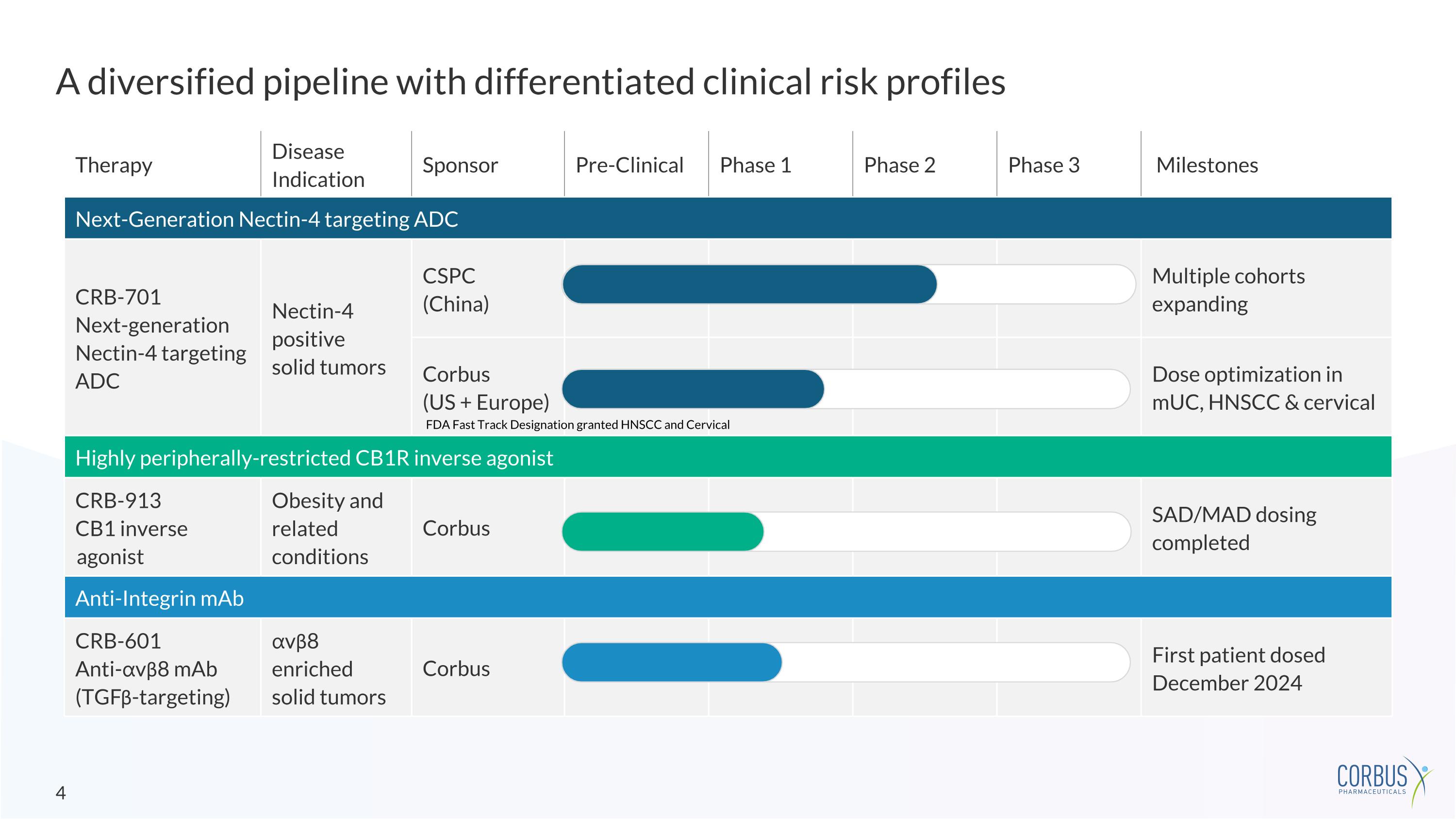This screenshot has width=1456, height=819.
Task: Click the Milestones column header
Action: [1207, 165]
